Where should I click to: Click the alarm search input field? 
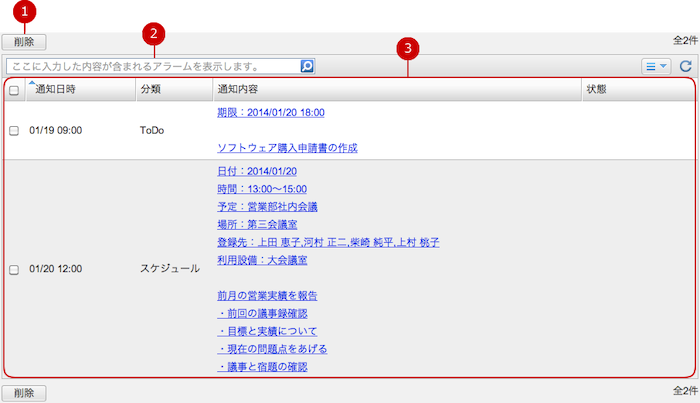pos(153,66)
